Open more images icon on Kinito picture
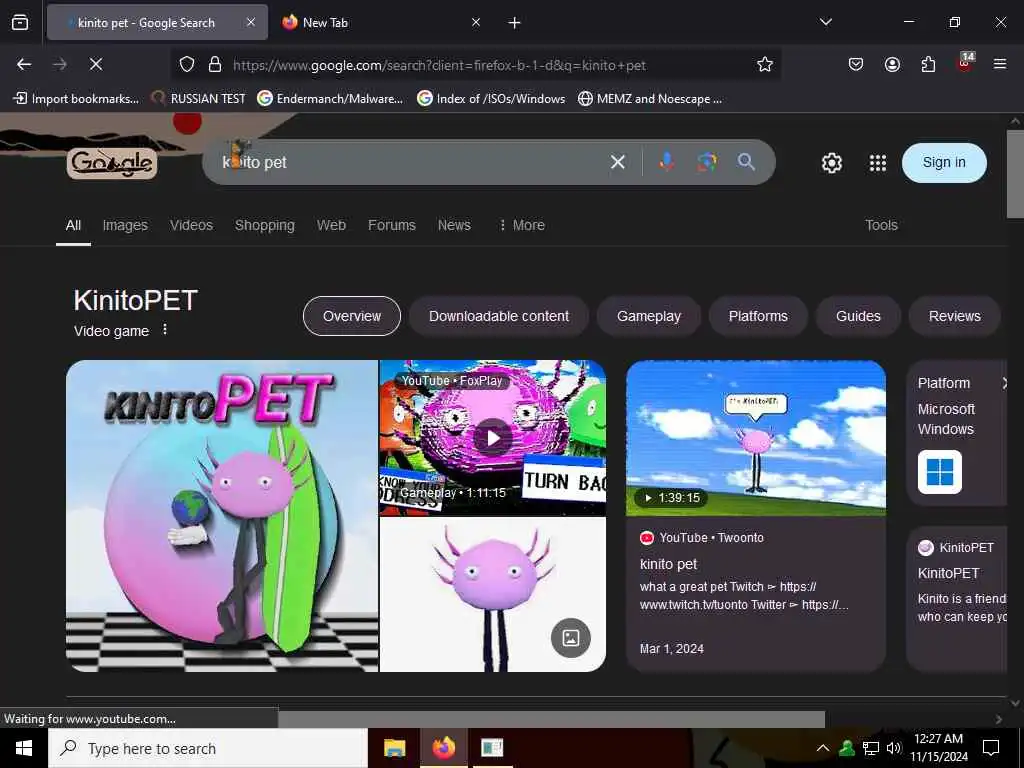The image size is (1024, 768). tap(571, 638)
